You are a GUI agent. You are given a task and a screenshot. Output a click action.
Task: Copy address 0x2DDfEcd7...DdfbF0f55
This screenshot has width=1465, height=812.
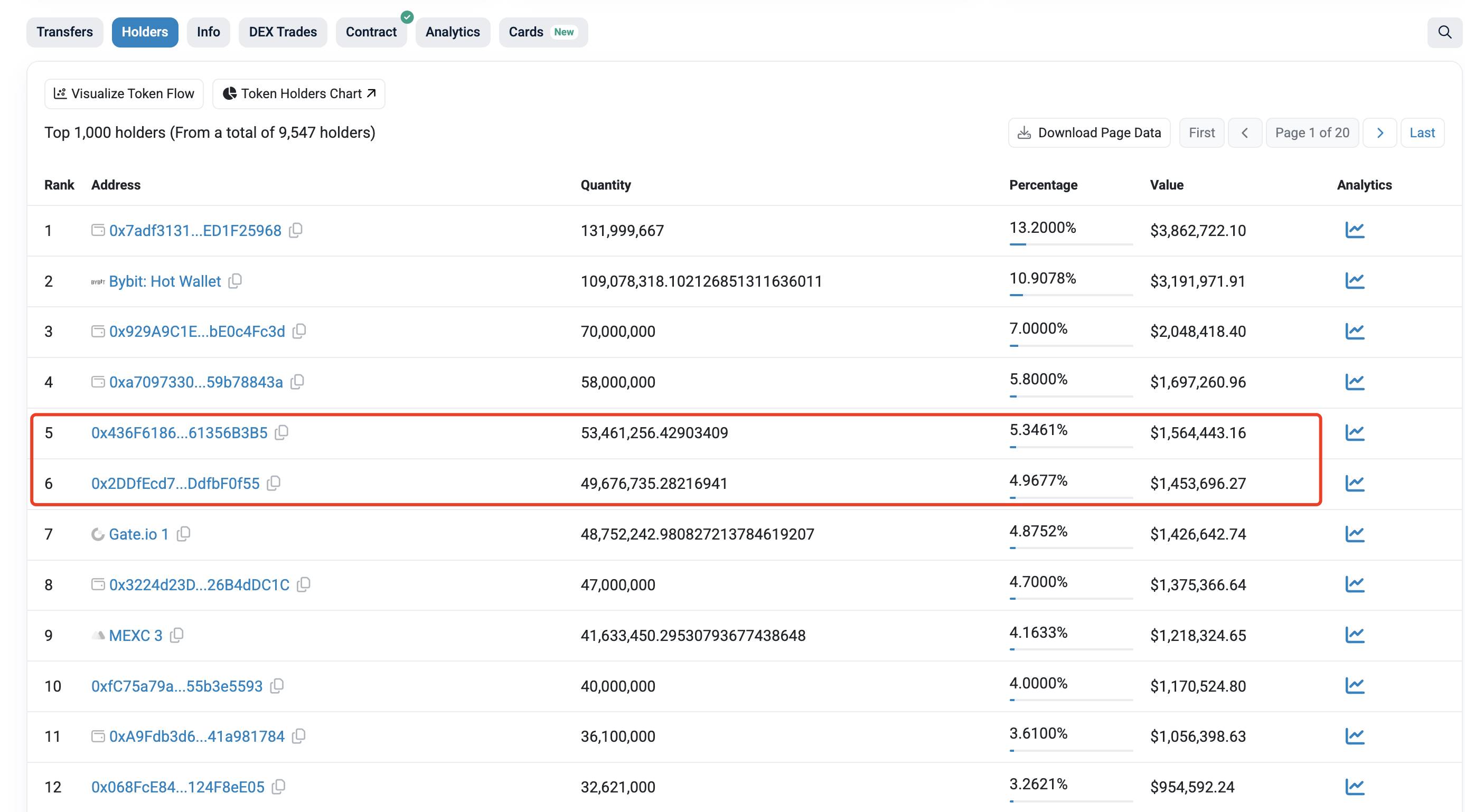(x=274, y=483)
